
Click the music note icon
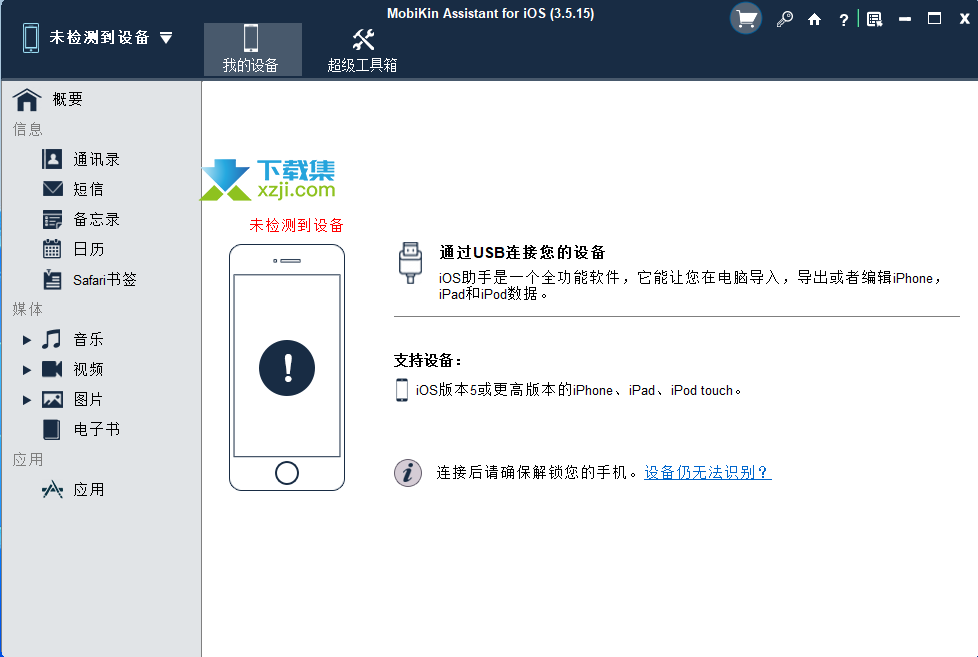52,339
